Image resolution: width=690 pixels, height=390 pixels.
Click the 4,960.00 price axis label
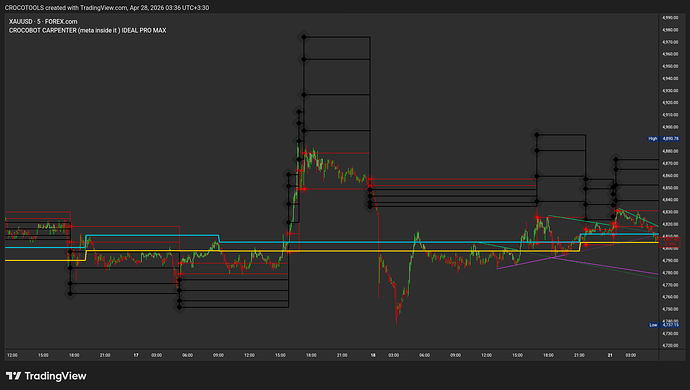pos(670,54)
